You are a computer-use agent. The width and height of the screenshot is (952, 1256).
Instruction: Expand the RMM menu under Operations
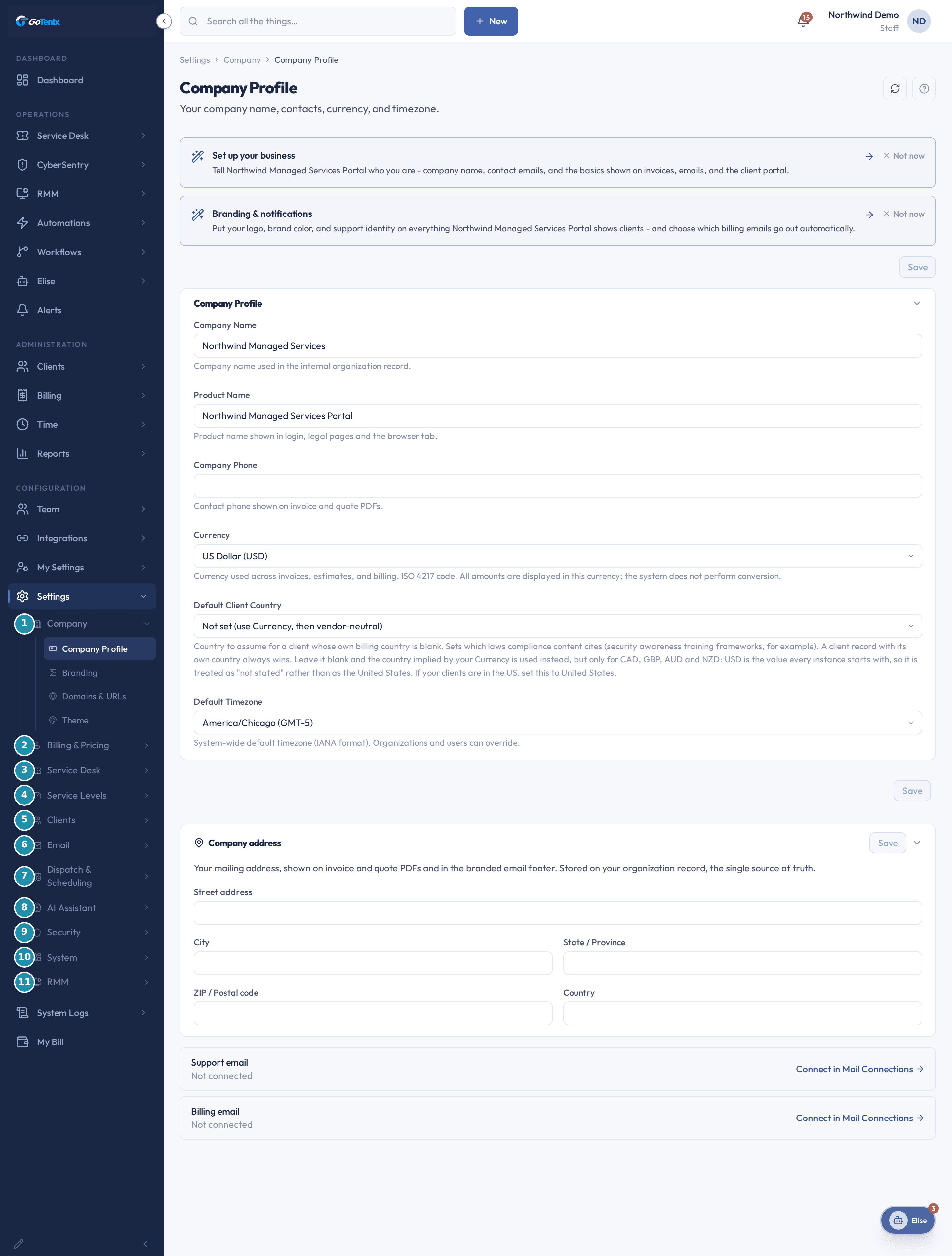point(82,194)
